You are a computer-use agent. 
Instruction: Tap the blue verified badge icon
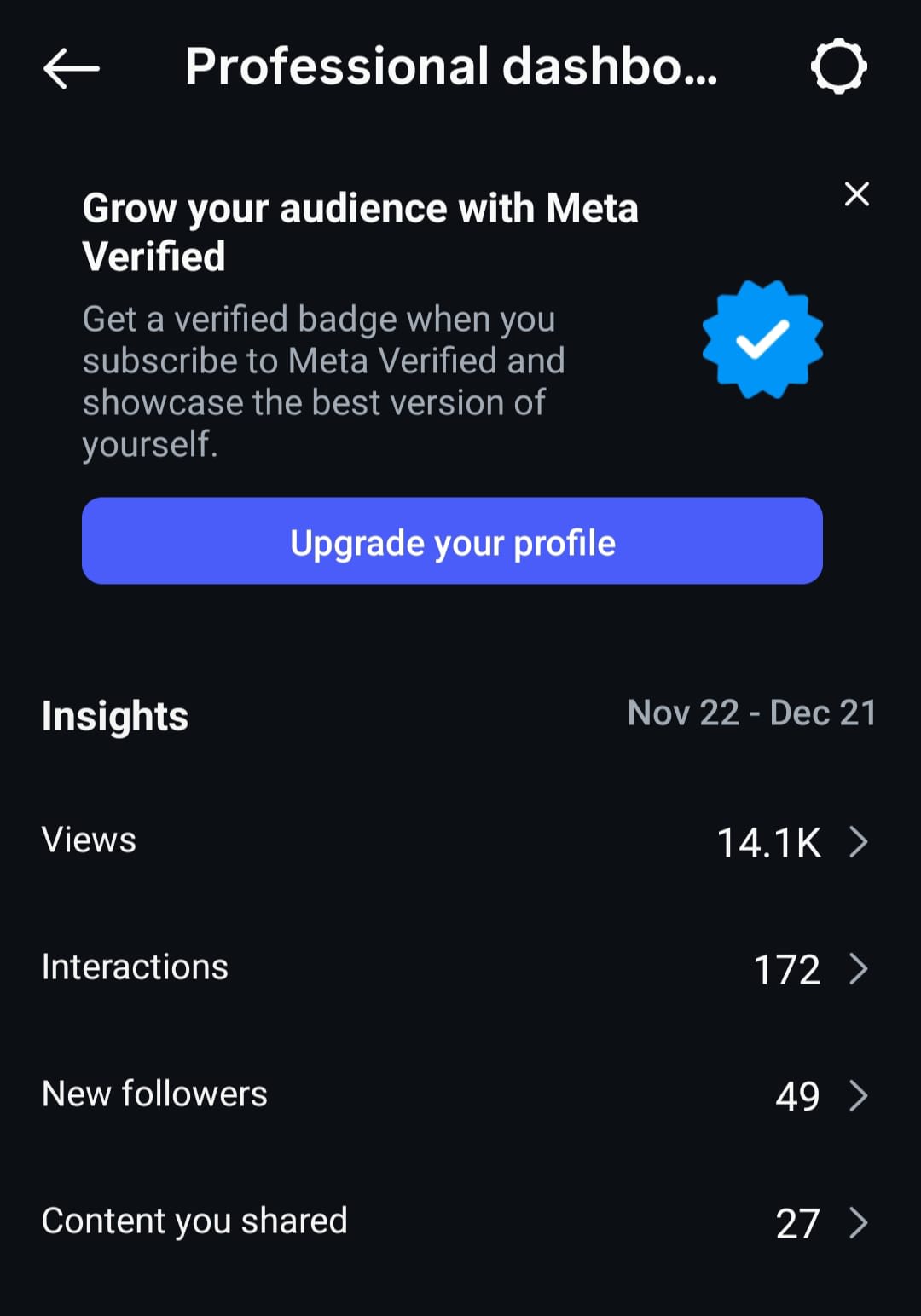click(762, 339)
